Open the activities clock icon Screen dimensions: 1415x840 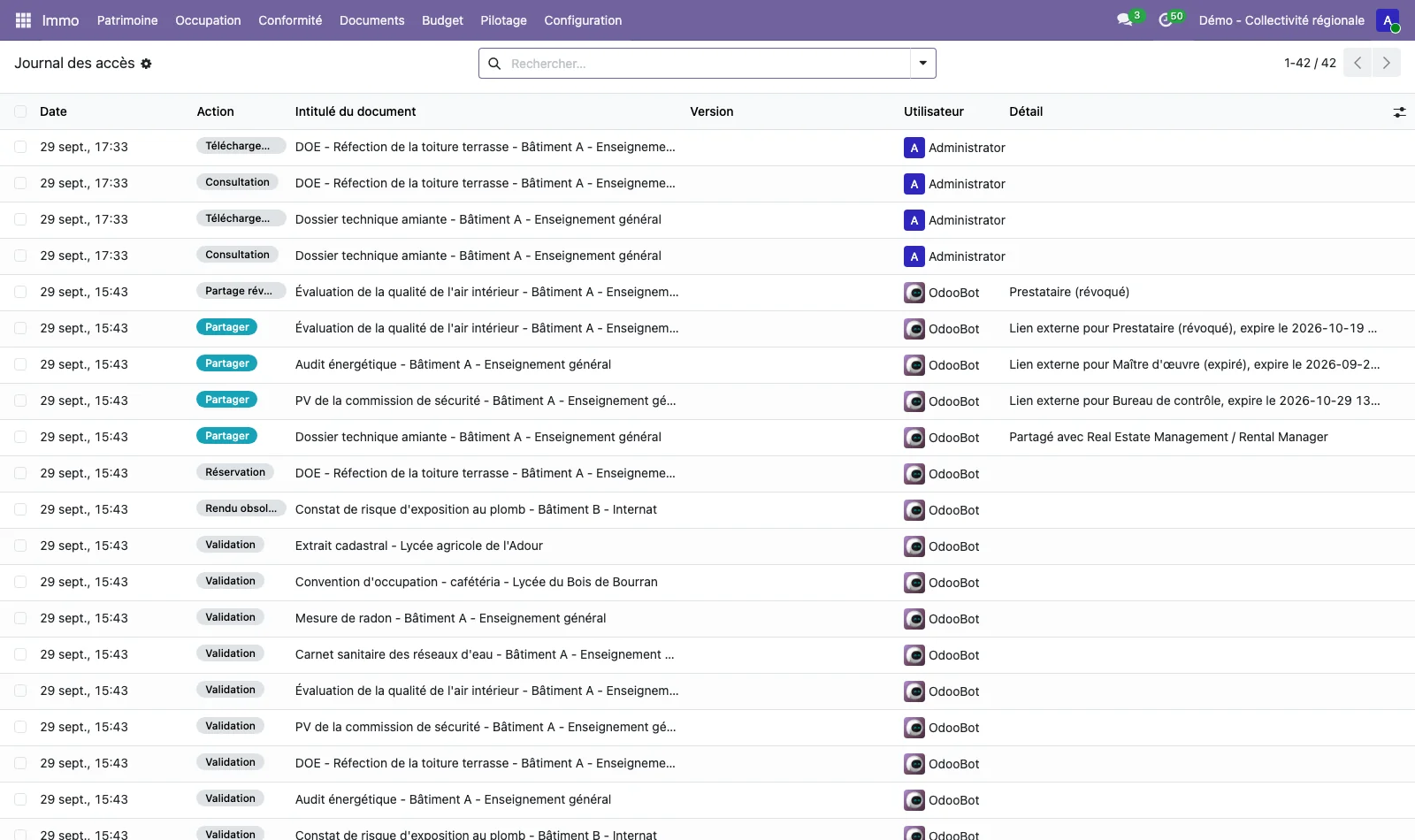click(x=1166, y=19)
